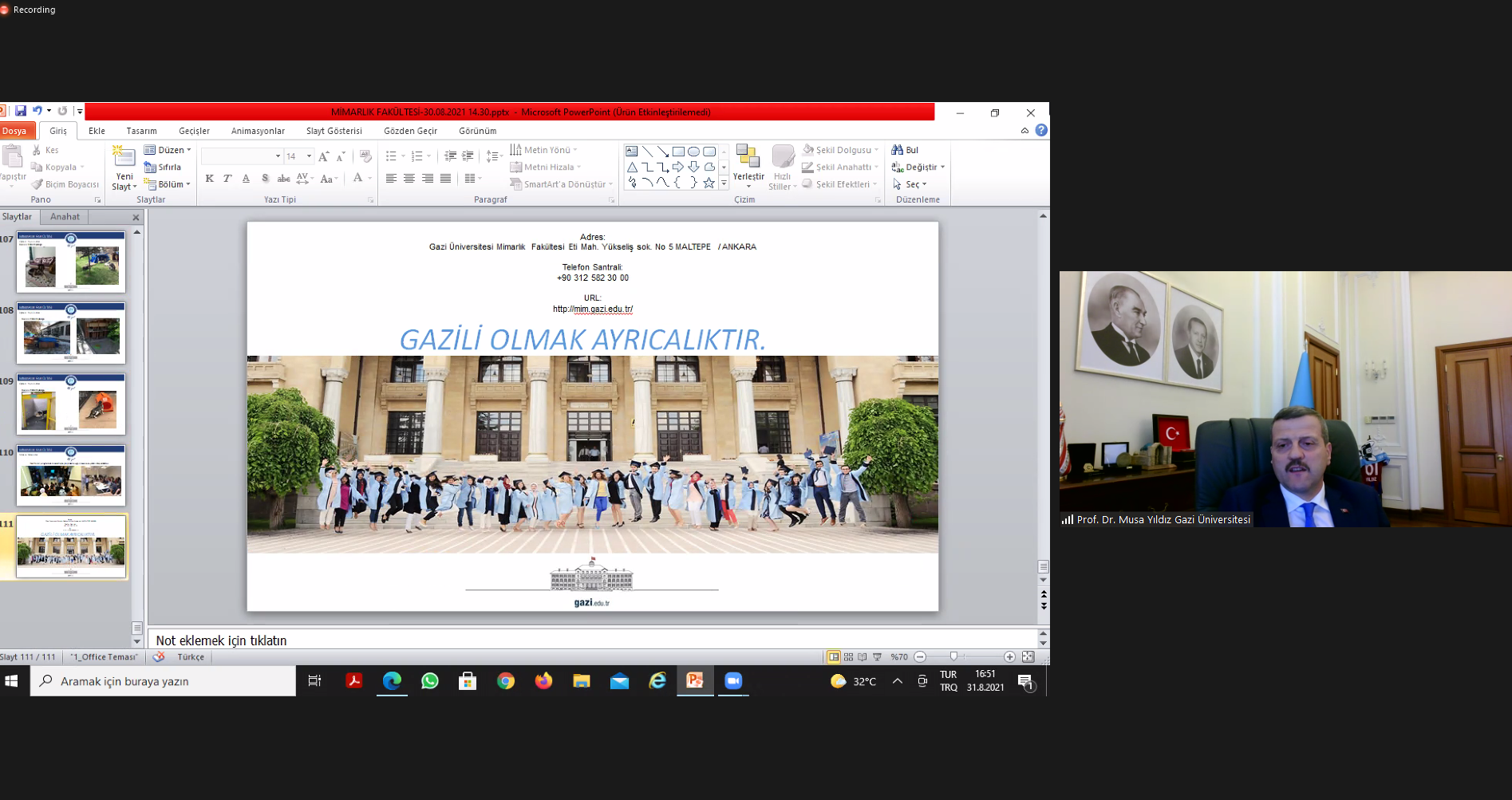The height and width of the screenshot is (800, 1512).
Task: Toggle bold K formatting
Action: [209, 179]
